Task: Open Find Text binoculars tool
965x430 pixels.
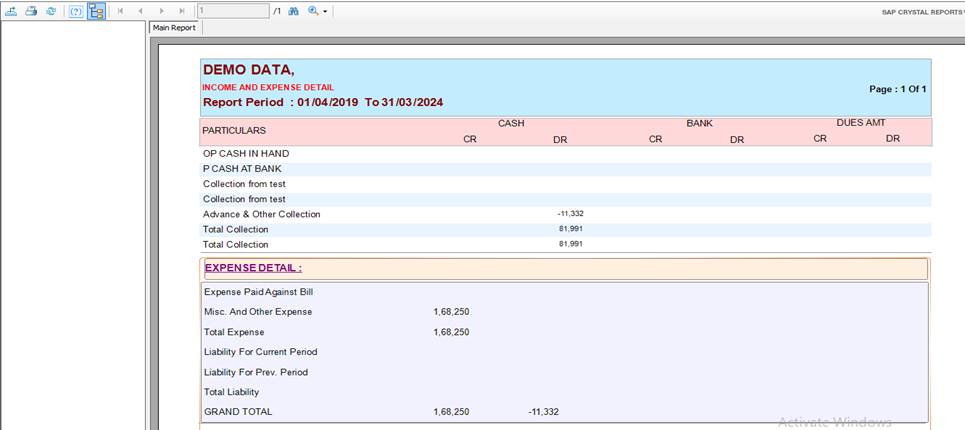Action: pos(294,11)
